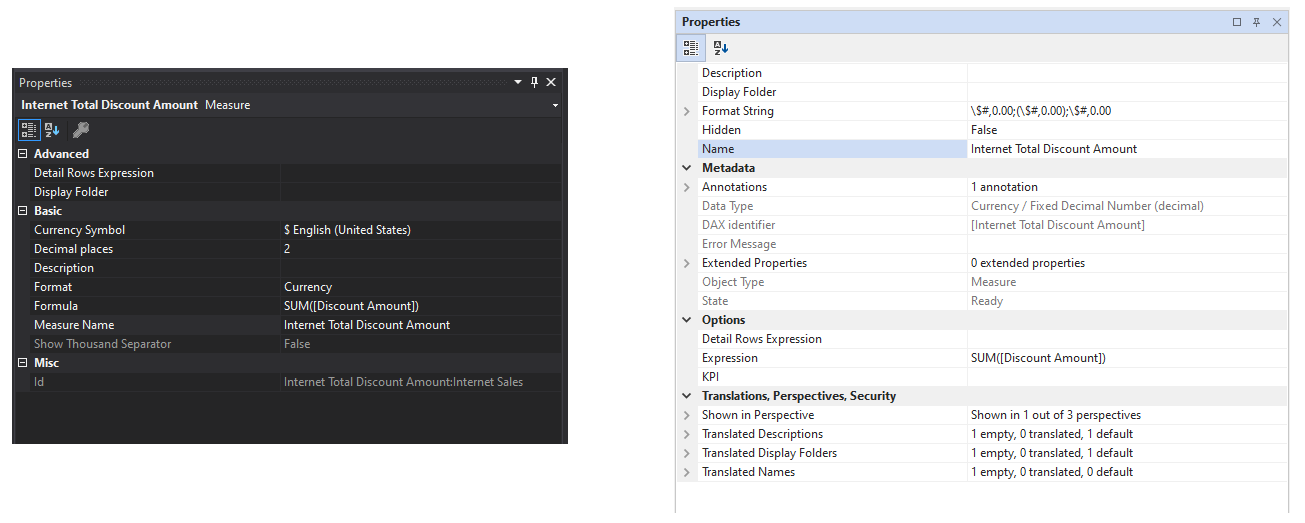Click '1 empty, 0 translated, 0 default' value
This screenshot has width=1305, height=523.
(1052, 472)
